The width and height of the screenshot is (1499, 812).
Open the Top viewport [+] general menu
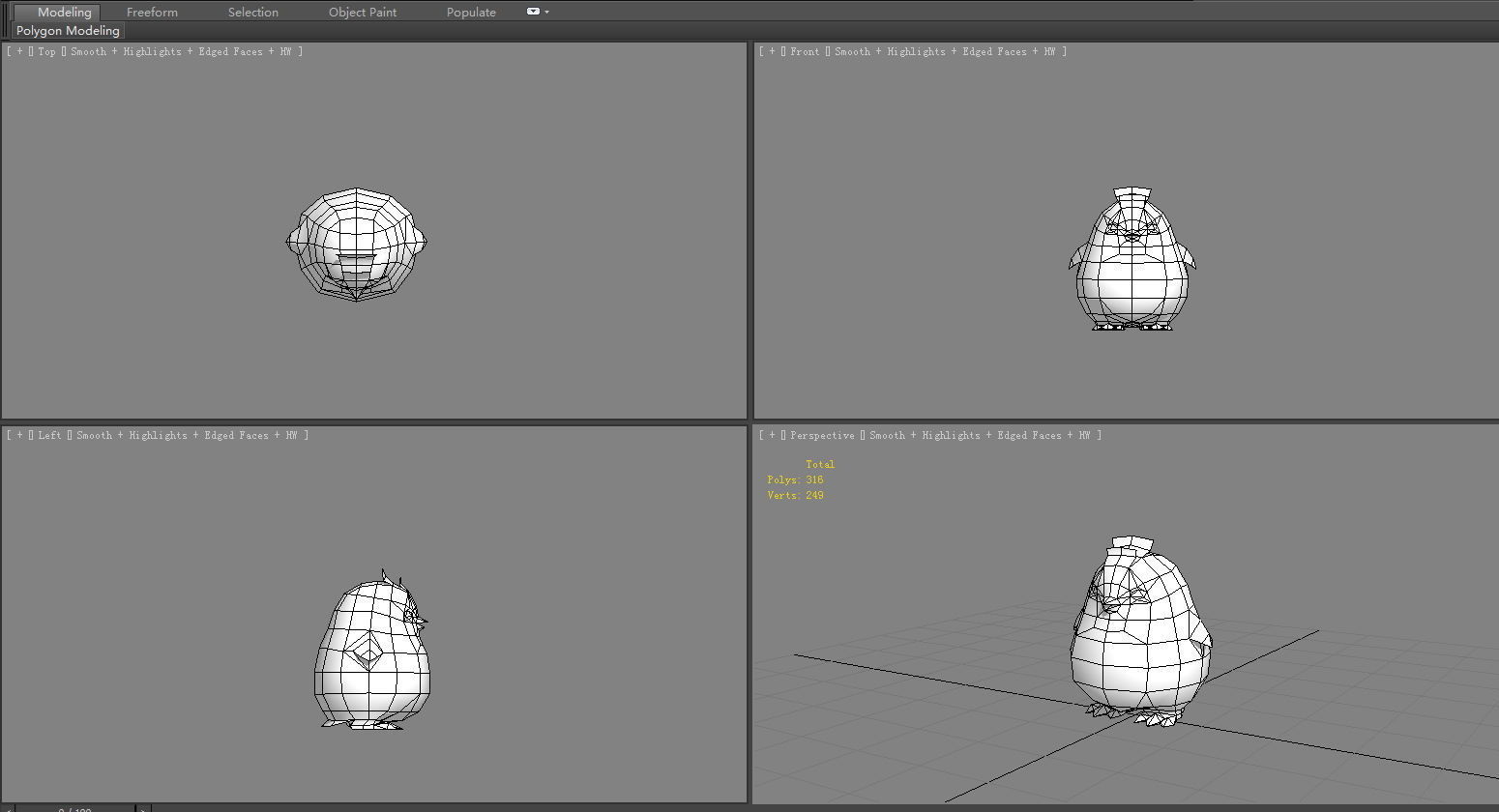19,51
